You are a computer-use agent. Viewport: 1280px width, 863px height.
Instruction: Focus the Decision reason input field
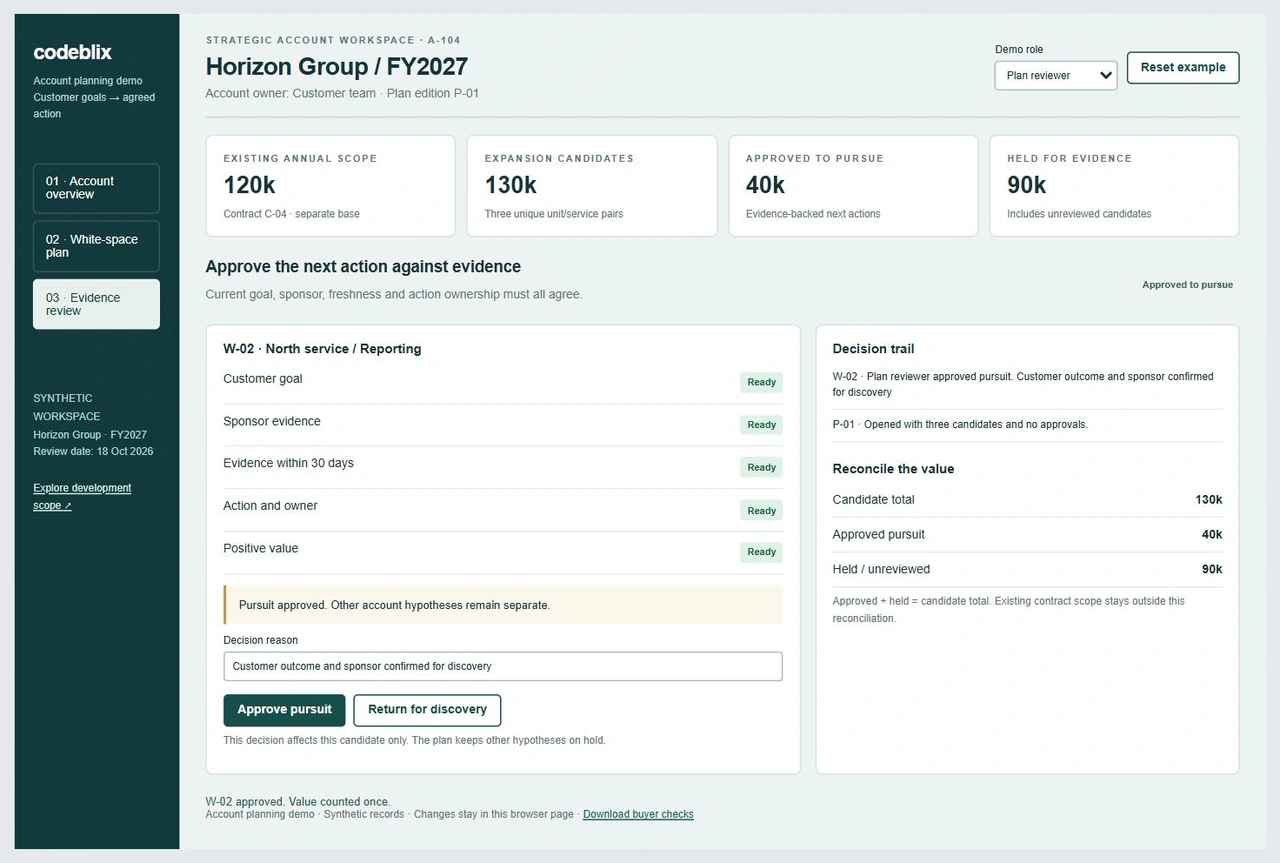(502, 667)
